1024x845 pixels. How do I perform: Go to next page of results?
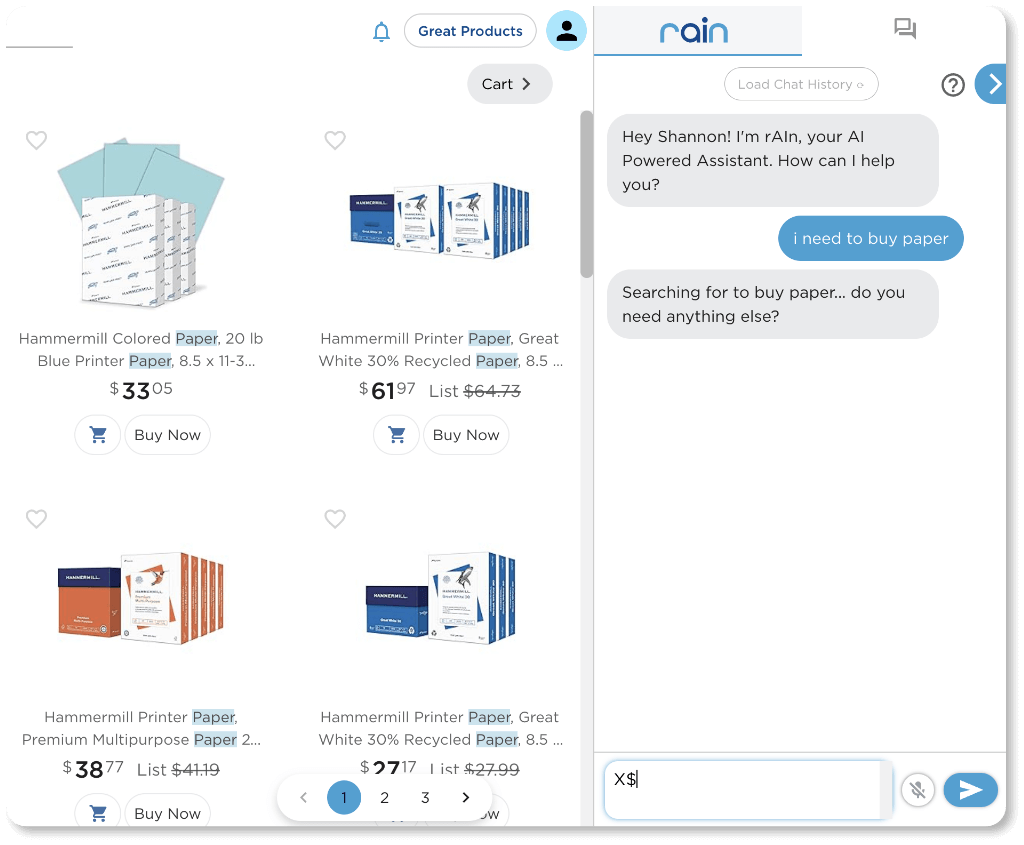click(465, 797)
